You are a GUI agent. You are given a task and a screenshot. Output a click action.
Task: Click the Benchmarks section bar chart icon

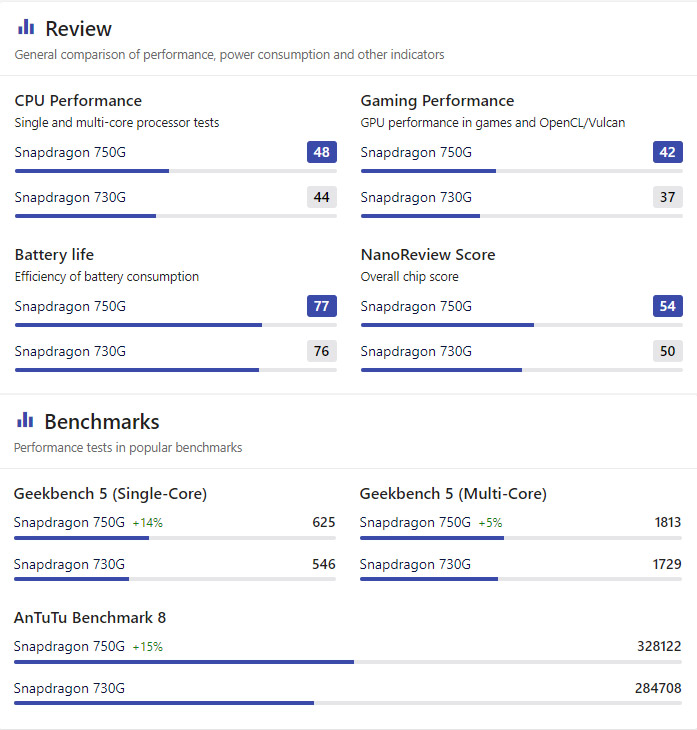pyautogui.click(x=25, y=419)
